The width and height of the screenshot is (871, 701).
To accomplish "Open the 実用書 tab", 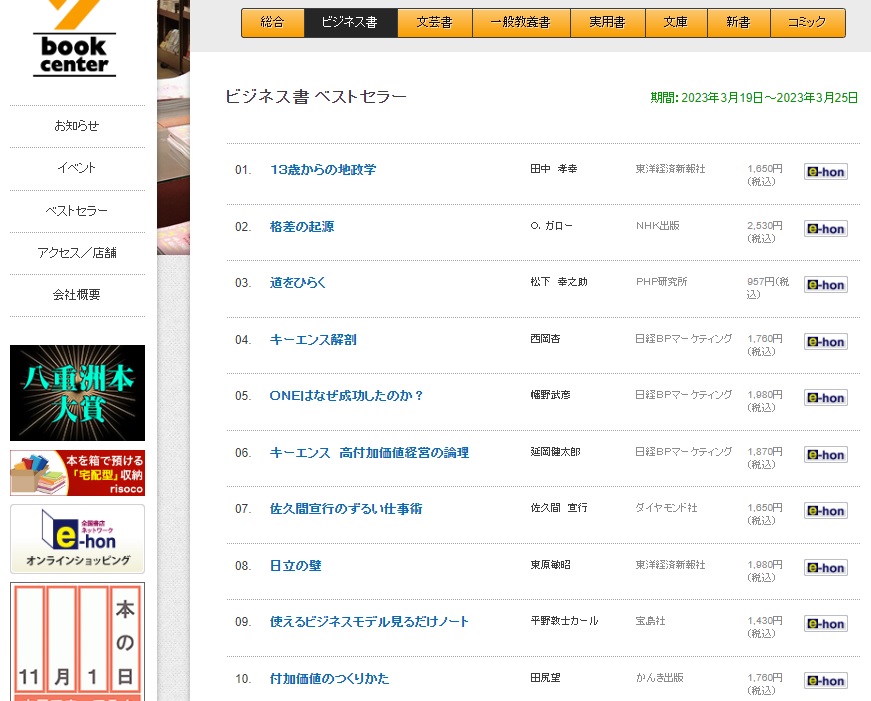I will point(608,23).
